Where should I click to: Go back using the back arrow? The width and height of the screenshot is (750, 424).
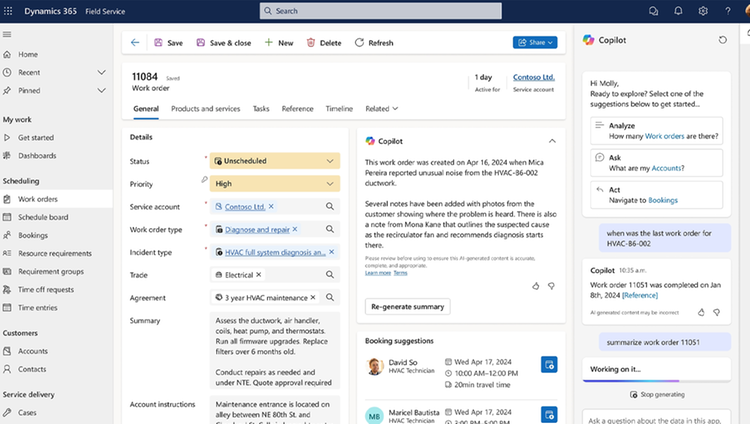(135, 43)
